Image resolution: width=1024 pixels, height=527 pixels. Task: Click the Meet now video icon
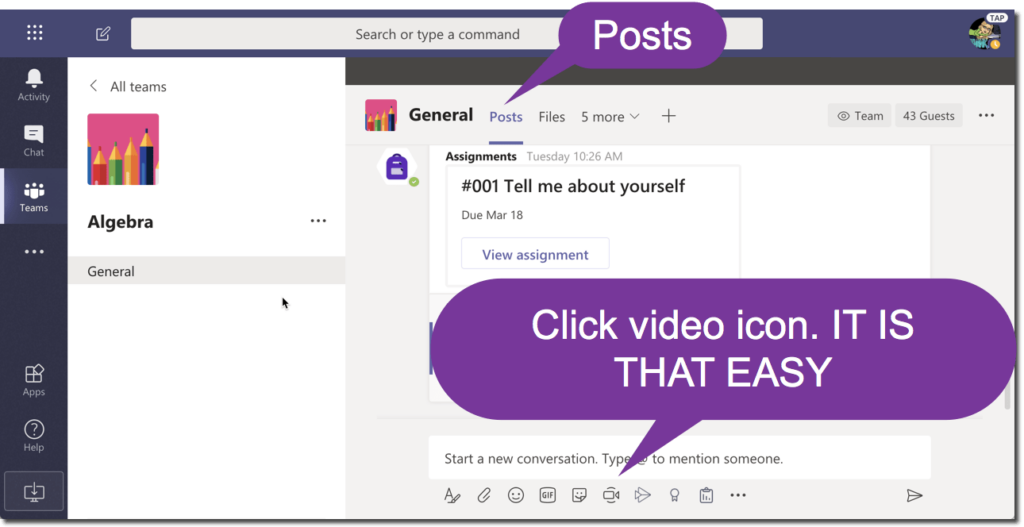tap(611, 496)
